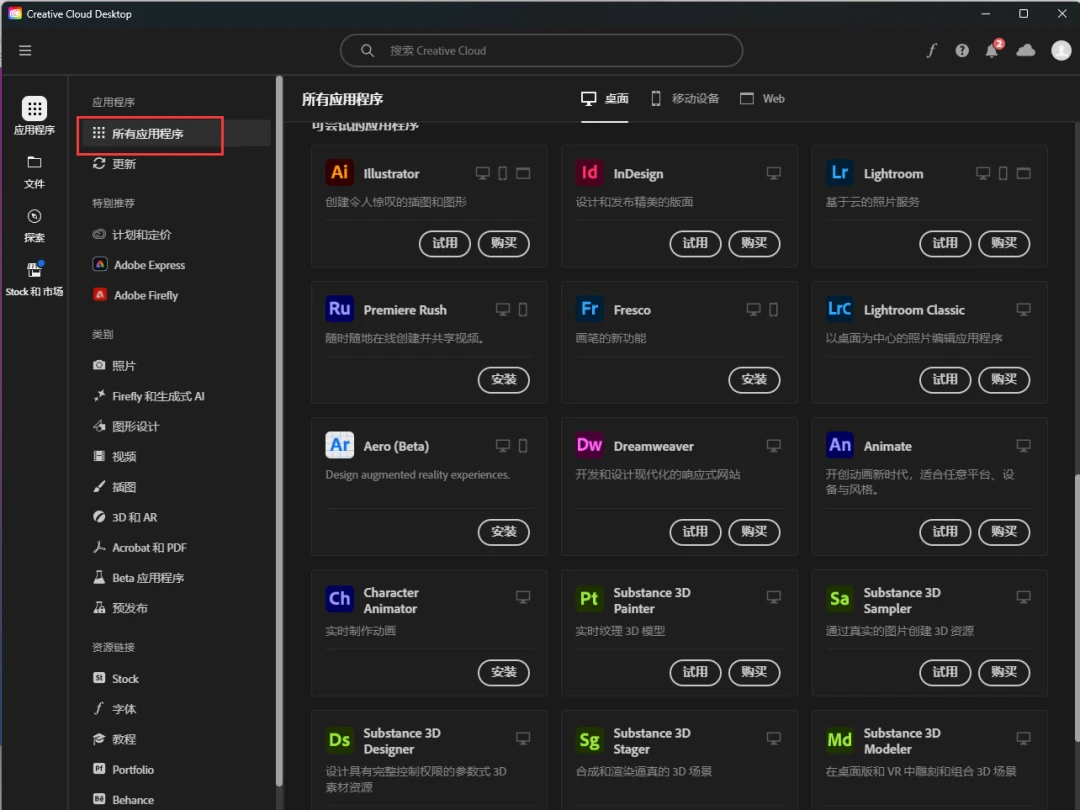Click the Illustrator Ai app icon
The width and height of the screenshot is (1080, 810).
(340, 172)
